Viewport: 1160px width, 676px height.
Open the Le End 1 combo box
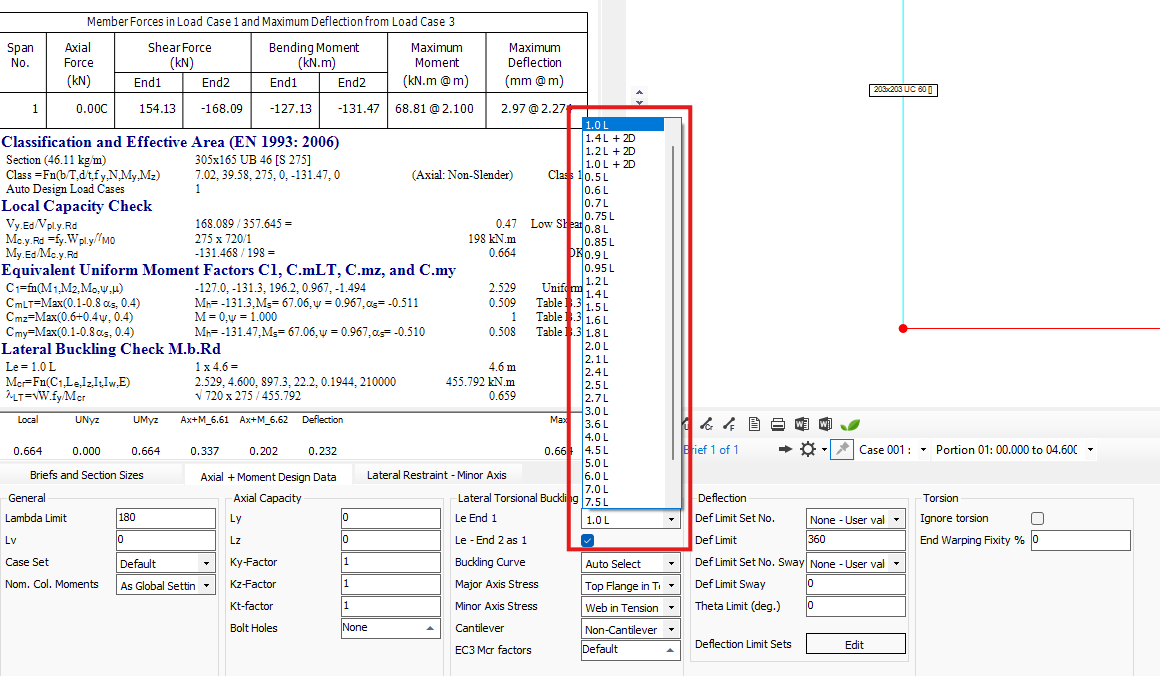click(631, 520)
